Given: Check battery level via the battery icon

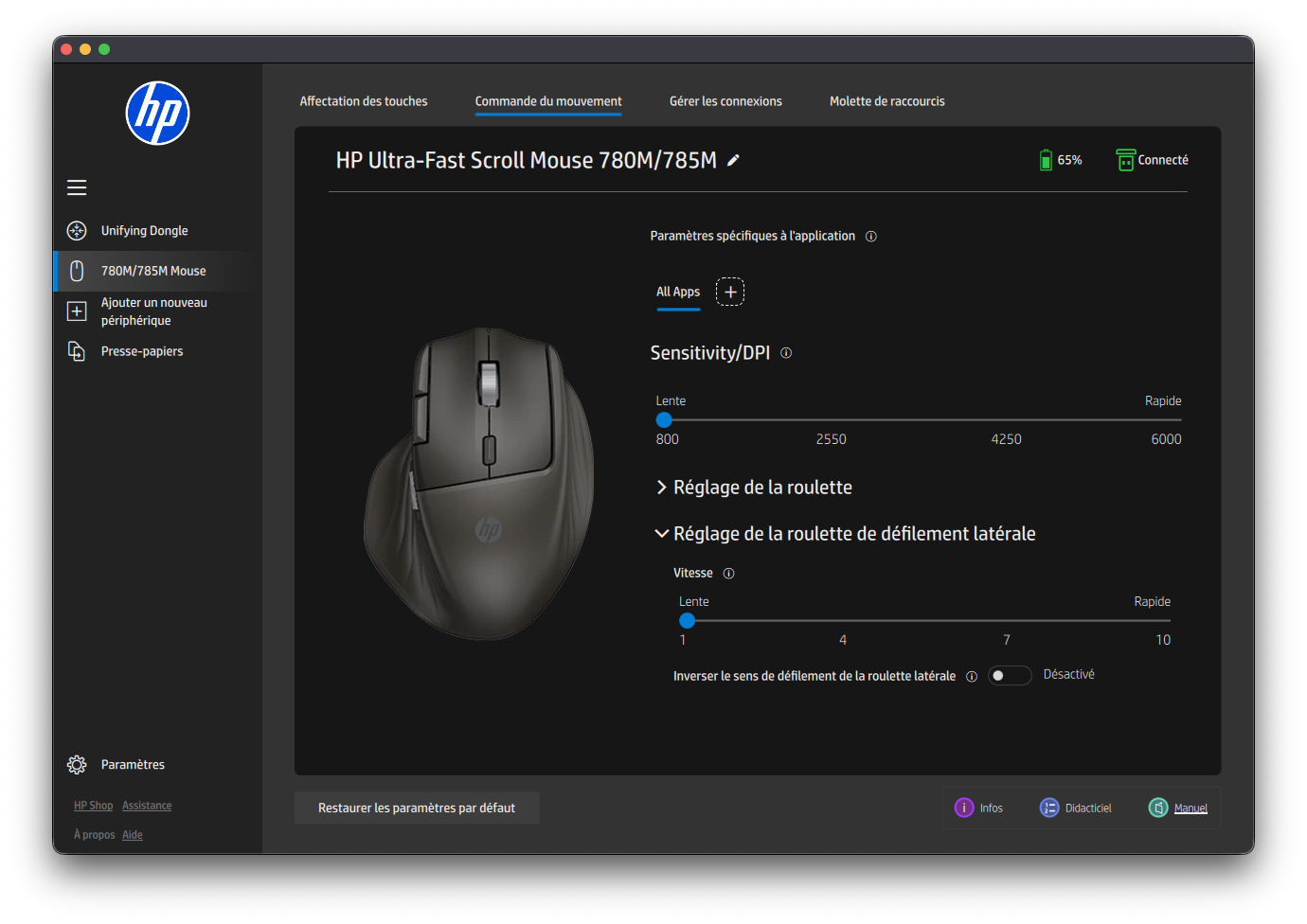Looking at the screenshot, I should tap(1046, 159).
